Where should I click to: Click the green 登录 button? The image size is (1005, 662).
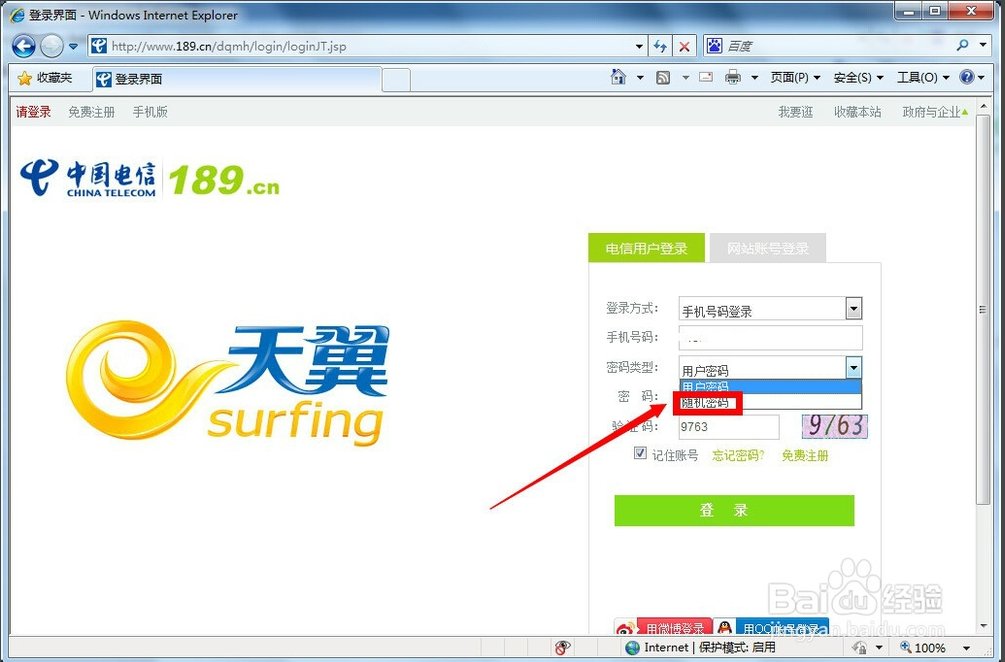click(734, 510)
